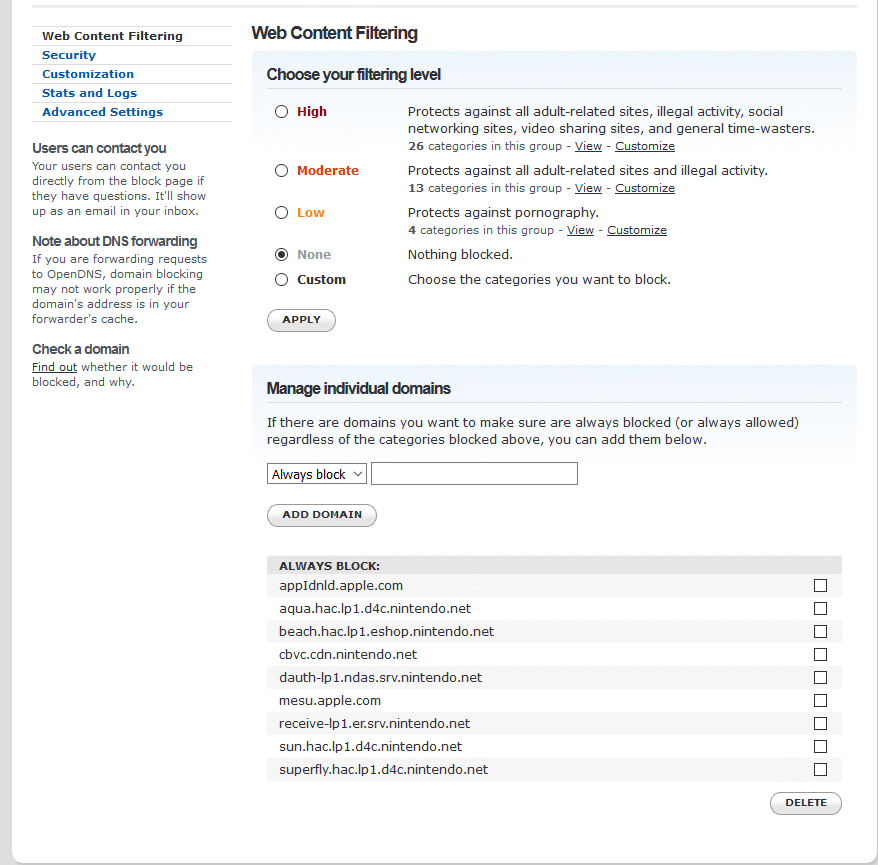
Task: Choose the Moderate filtering level
Action: pos(282,170)
